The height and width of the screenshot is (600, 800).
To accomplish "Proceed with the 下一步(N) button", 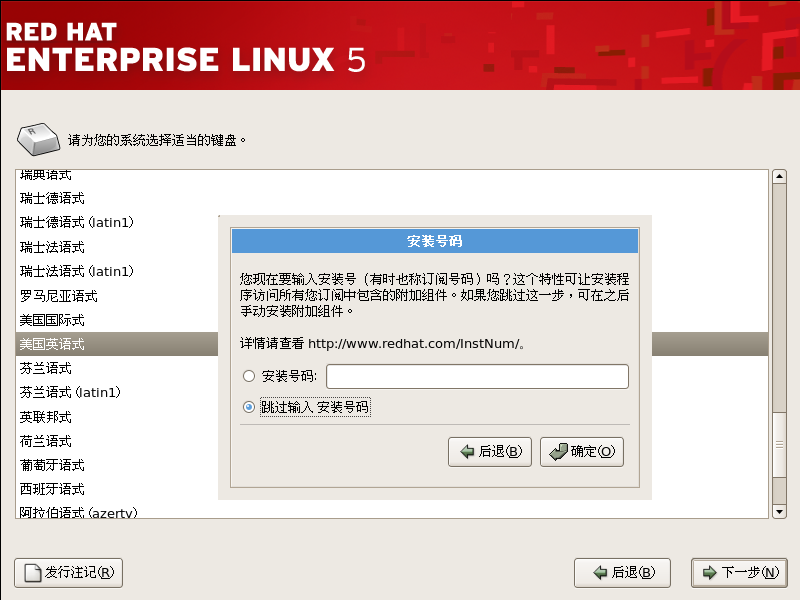I will pos(739,572).
